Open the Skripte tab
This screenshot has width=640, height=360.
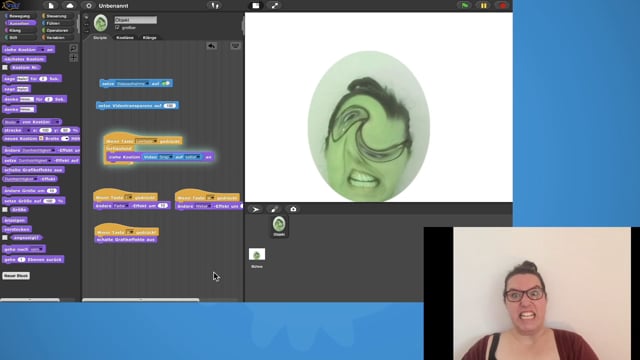pos(100,38)
